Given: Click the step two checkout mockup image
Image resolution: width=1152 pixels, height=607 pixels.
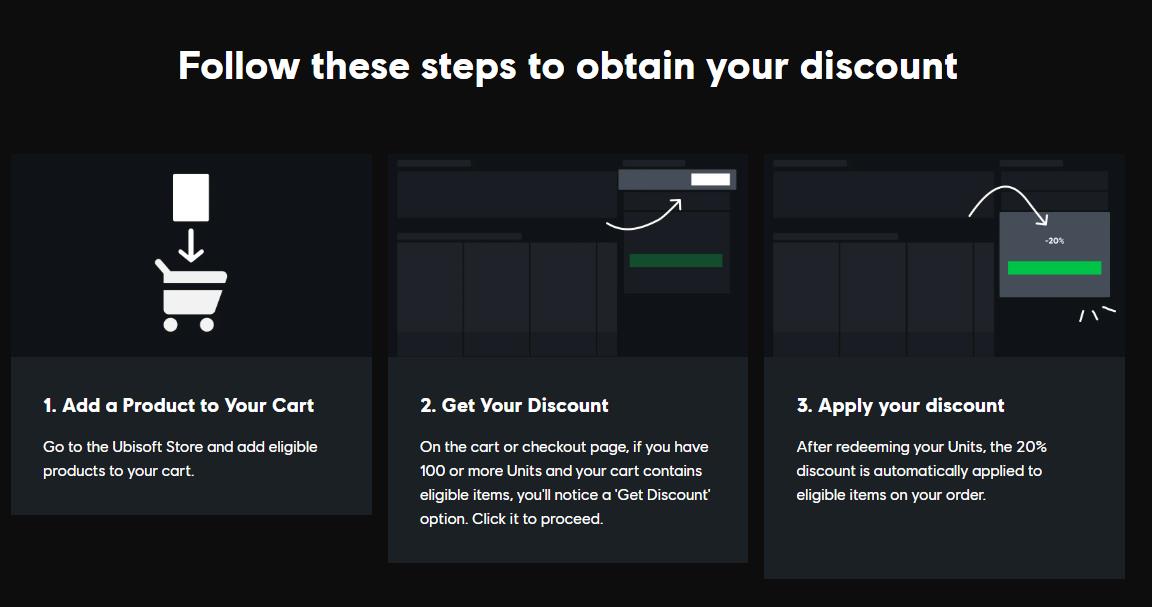Looking at the screenshot, I should coord(568,256).
